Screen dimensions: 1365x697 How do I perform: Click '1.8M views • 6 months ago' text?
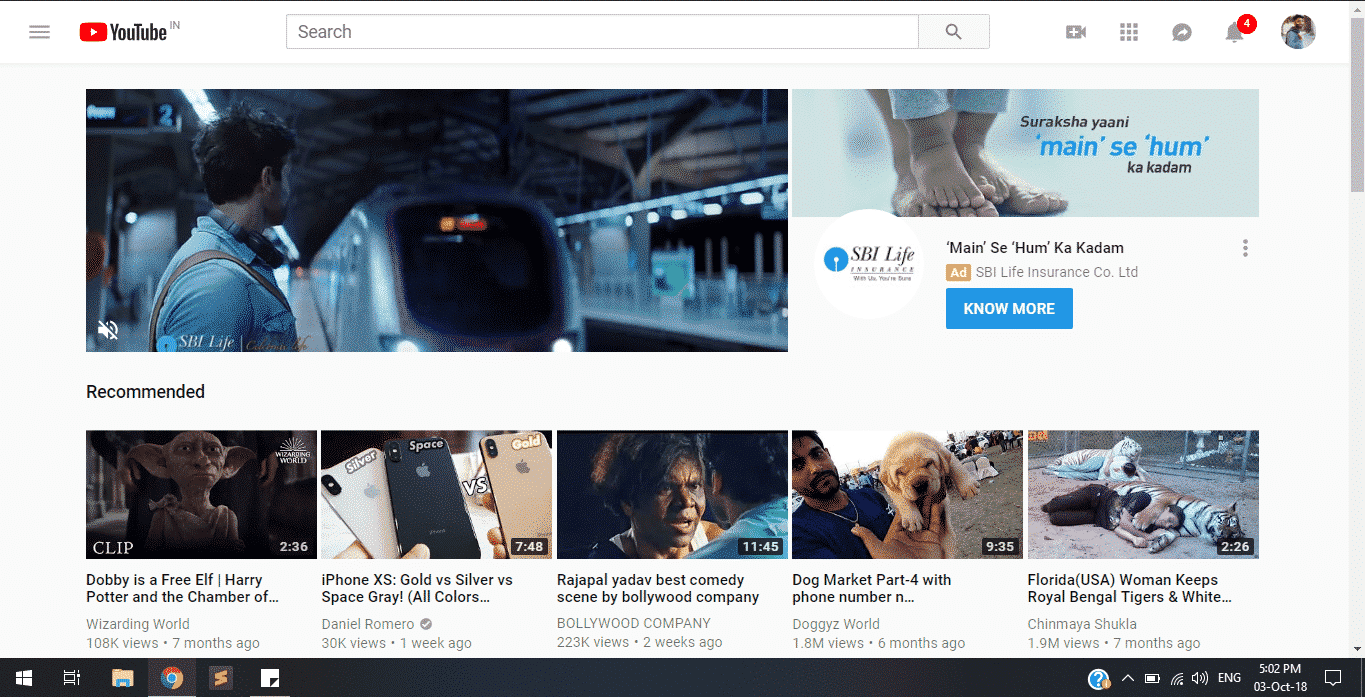point(879,643)
